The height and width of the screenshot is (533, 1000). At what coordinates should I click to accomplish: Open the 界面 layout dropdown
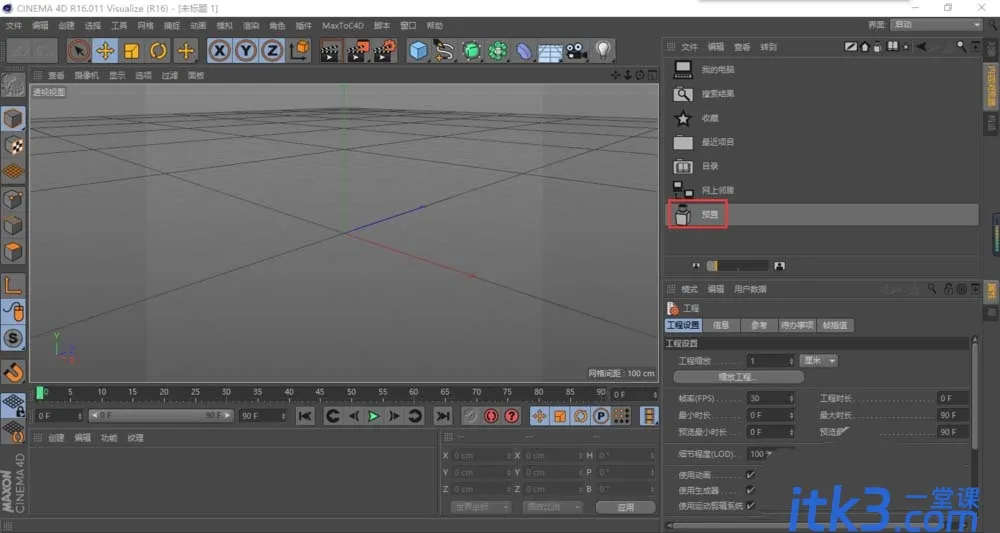[936, 25]
